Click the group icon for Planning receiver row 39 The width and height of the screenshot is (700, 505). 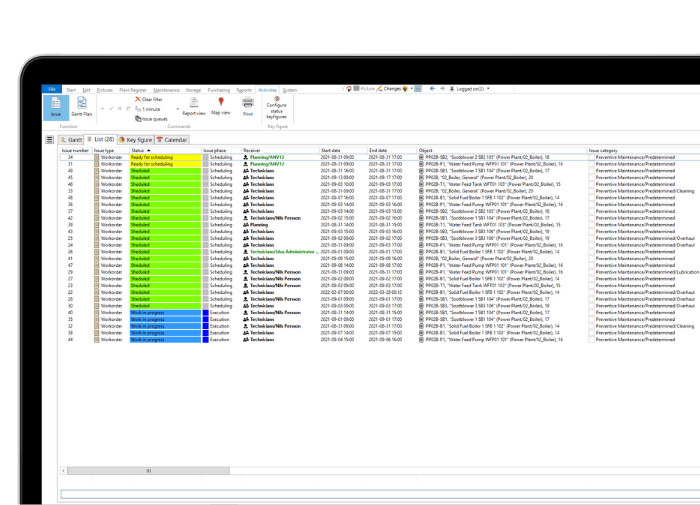pyautogui.click(x=246, y=225)
